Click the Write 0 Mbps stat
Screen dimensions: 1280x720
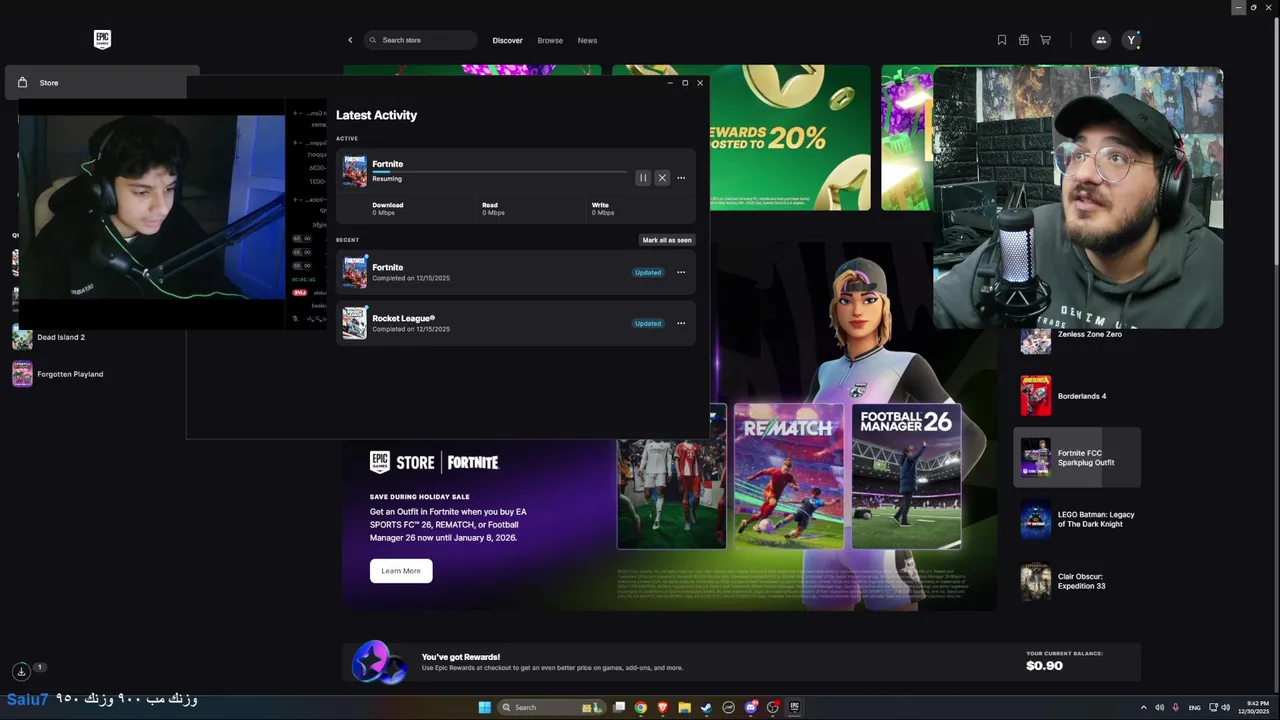point(603,209)
